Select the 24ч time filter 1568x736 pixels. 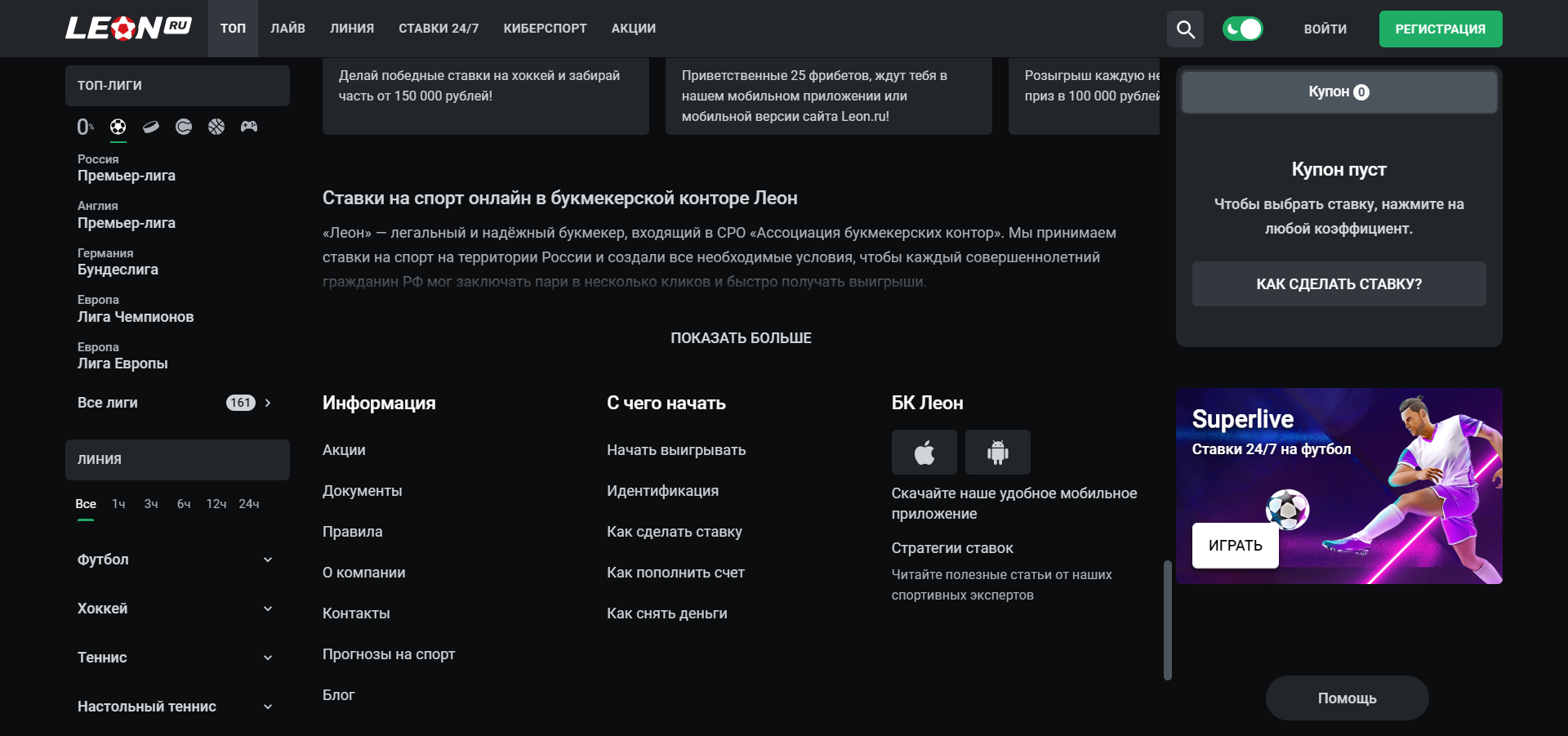[249, 504]
